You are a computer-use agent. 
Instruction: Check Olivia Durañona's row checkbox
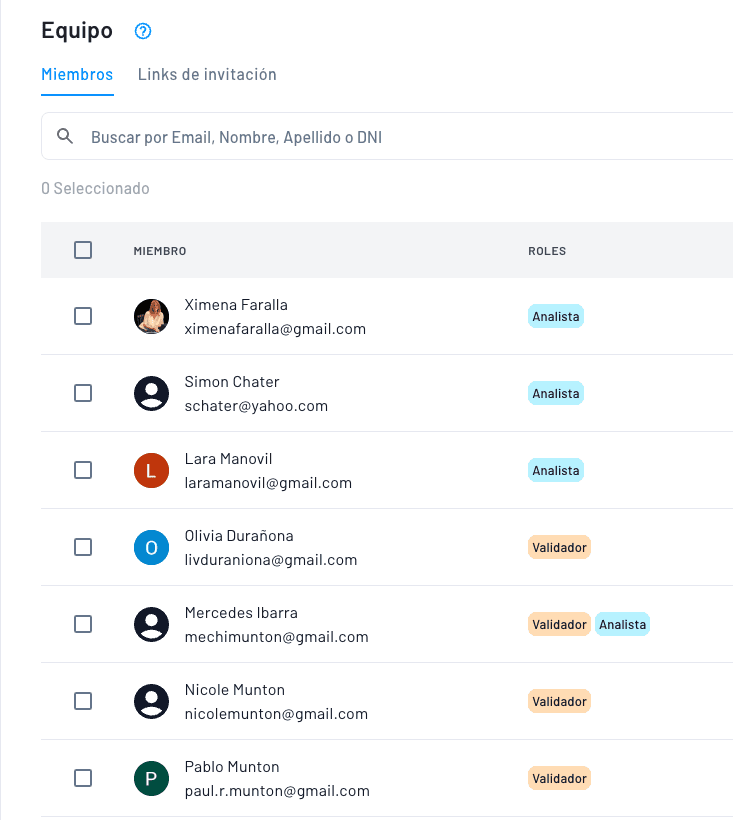pyautogui.click(x=83, y=547)
